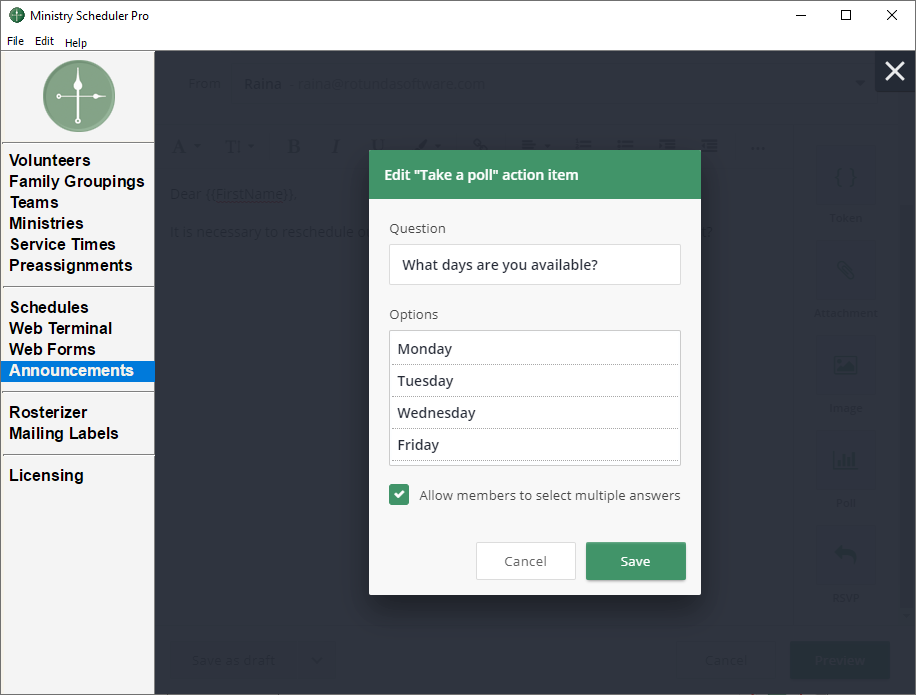Go to Volunteers in the sidebar
Viewport: 916px width, 695px height.
[50, 160]
